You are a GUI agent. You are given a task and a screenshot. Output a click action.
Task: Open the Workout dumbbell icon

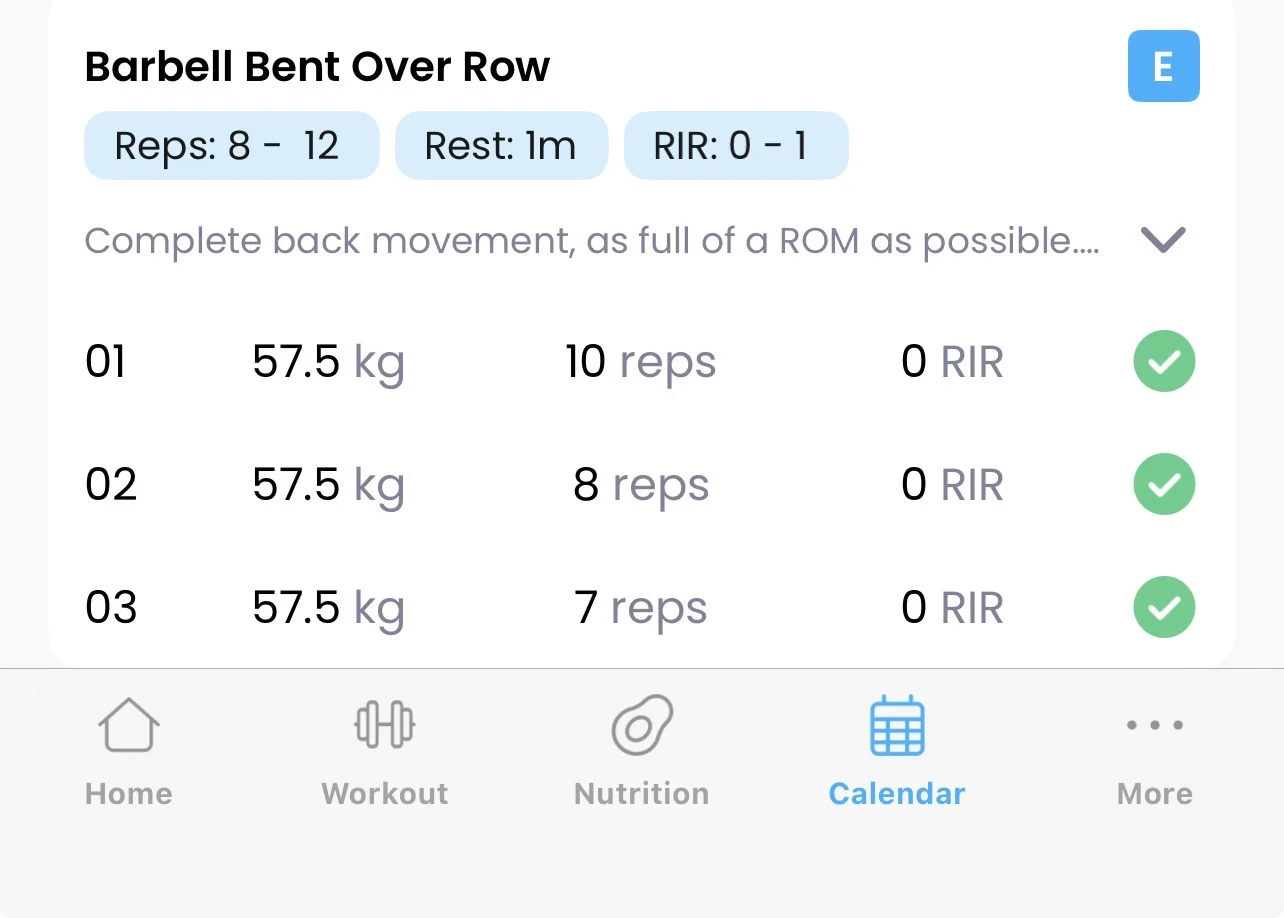(385, 725)
